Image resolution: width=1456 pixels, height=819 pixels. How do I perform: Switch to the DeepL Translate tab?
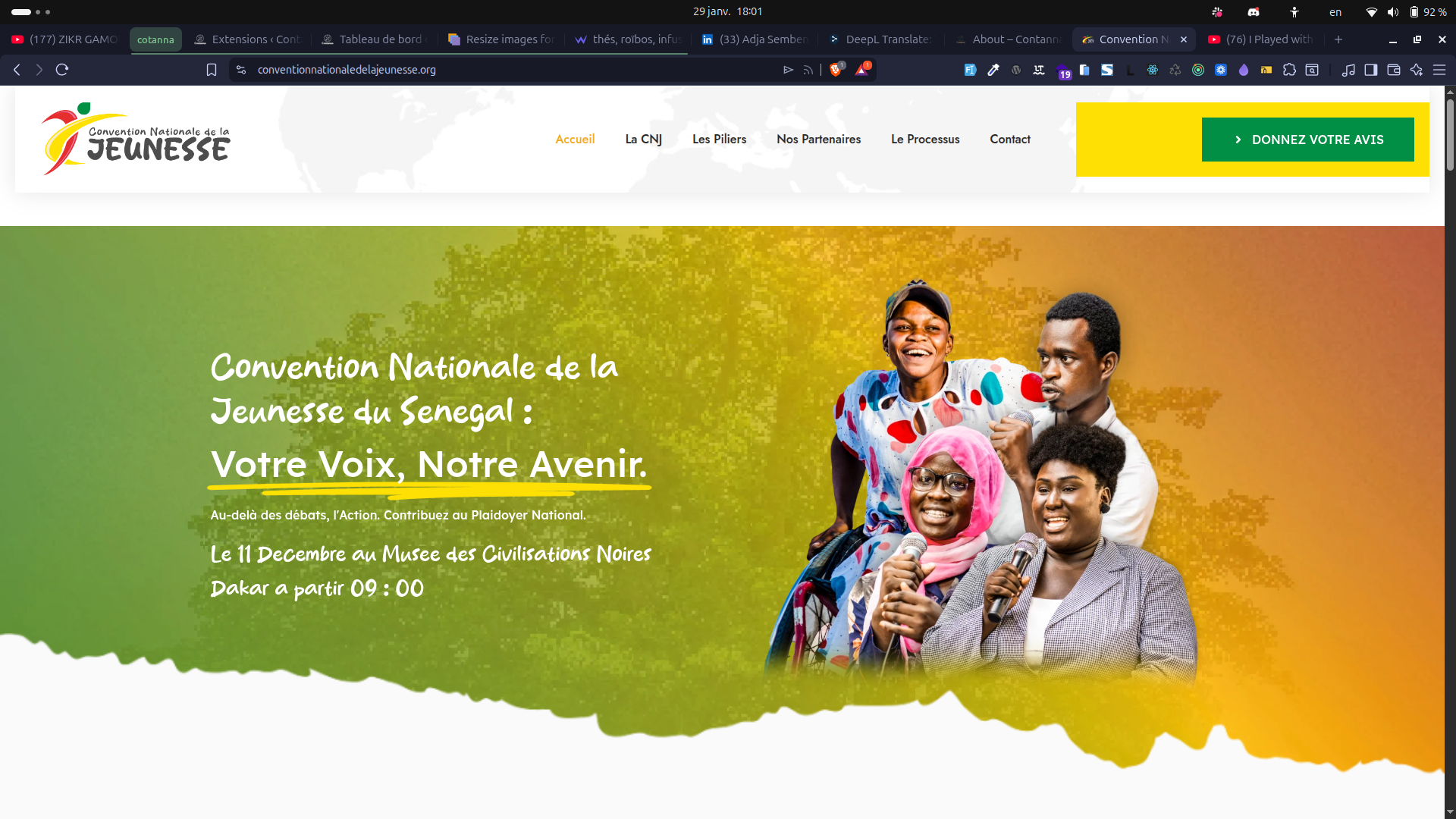point(881,39)
